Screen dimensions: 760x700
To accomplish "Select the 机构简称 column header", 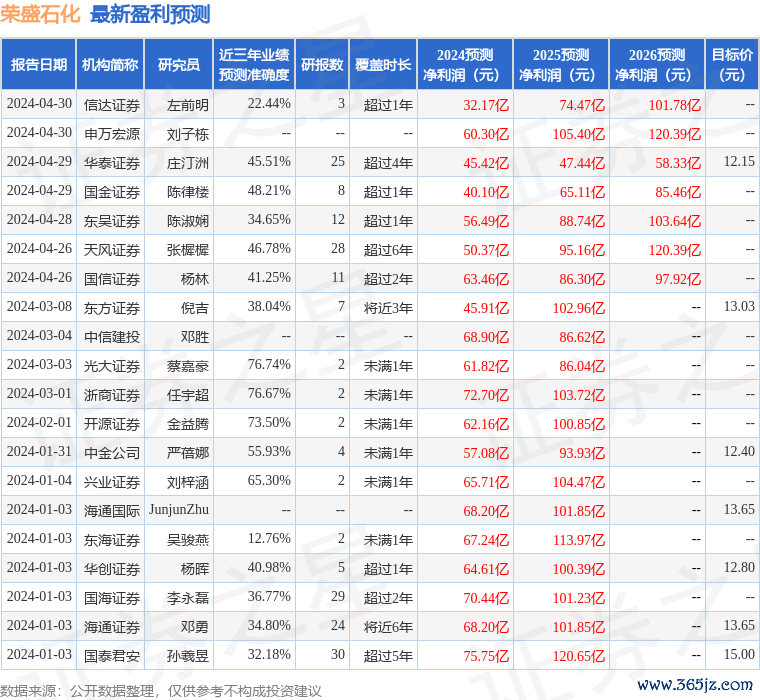I will pyautogui.click(x=110, y=64).
